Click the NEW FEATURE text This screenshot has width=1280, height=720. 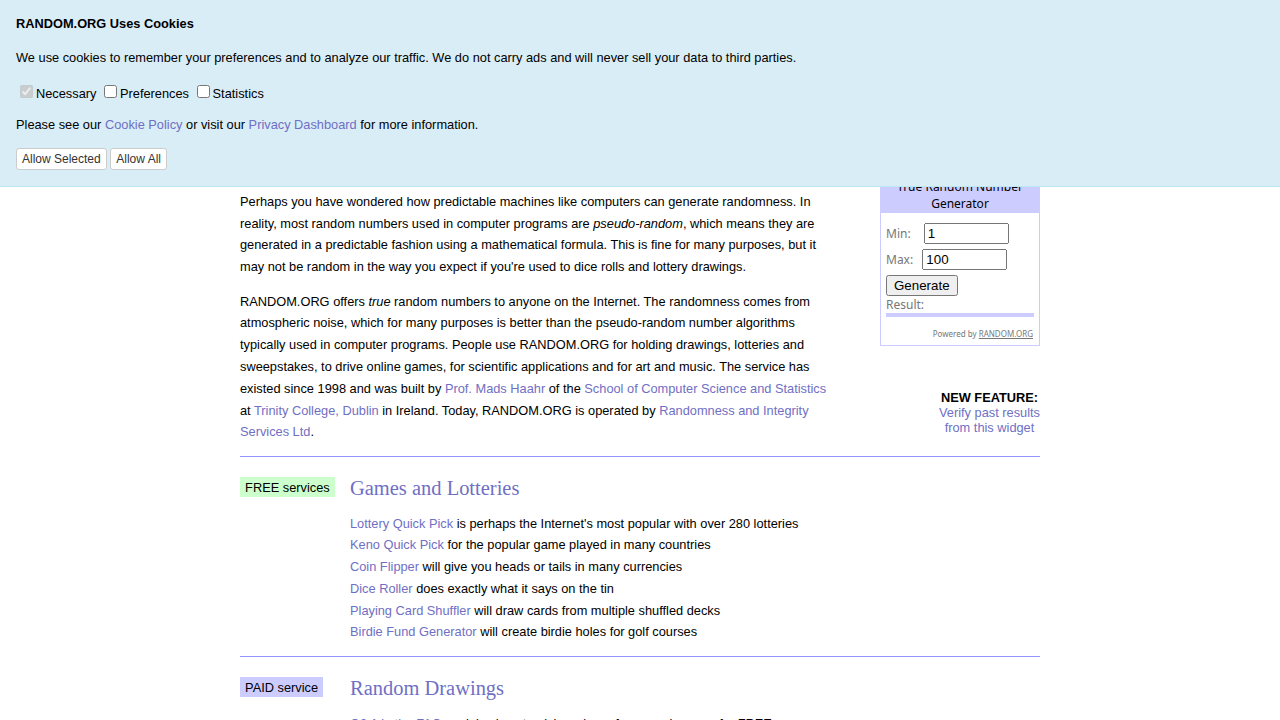point(989,398)
